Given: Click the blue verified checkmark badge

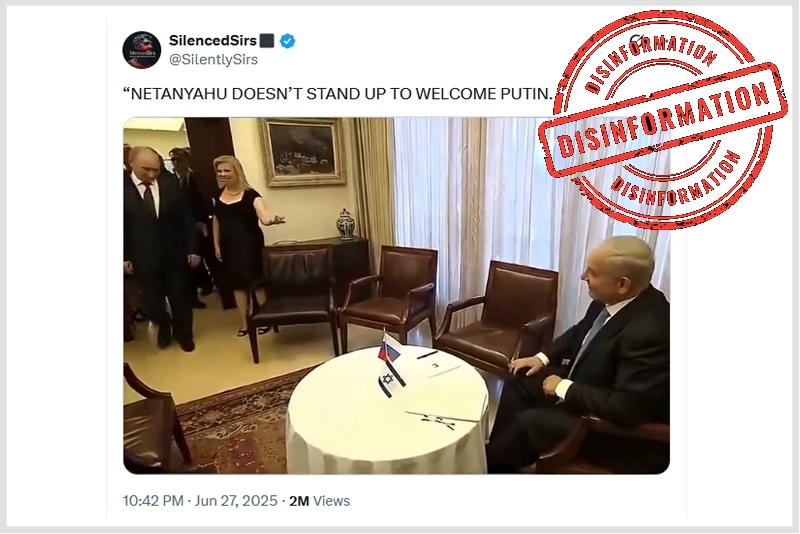Looking at the screenshot, I should coord(287,41).
